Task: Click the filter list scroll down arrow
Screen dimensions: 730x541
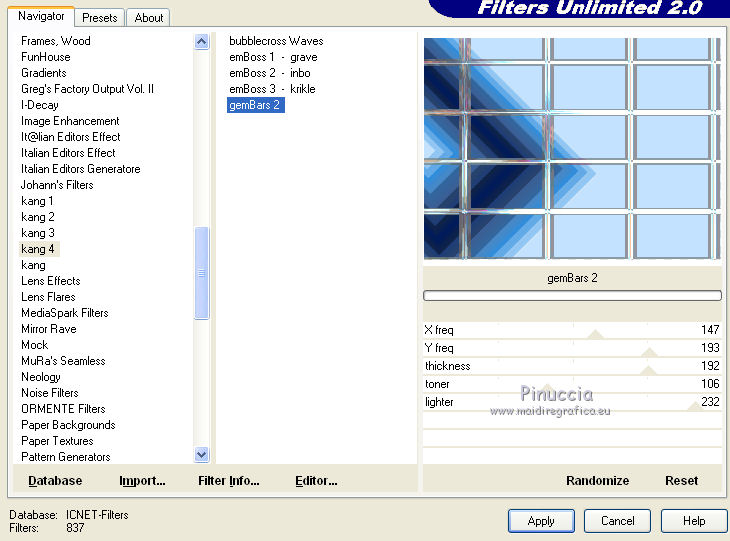Action: pyautogui.click(x=201, y=454)
